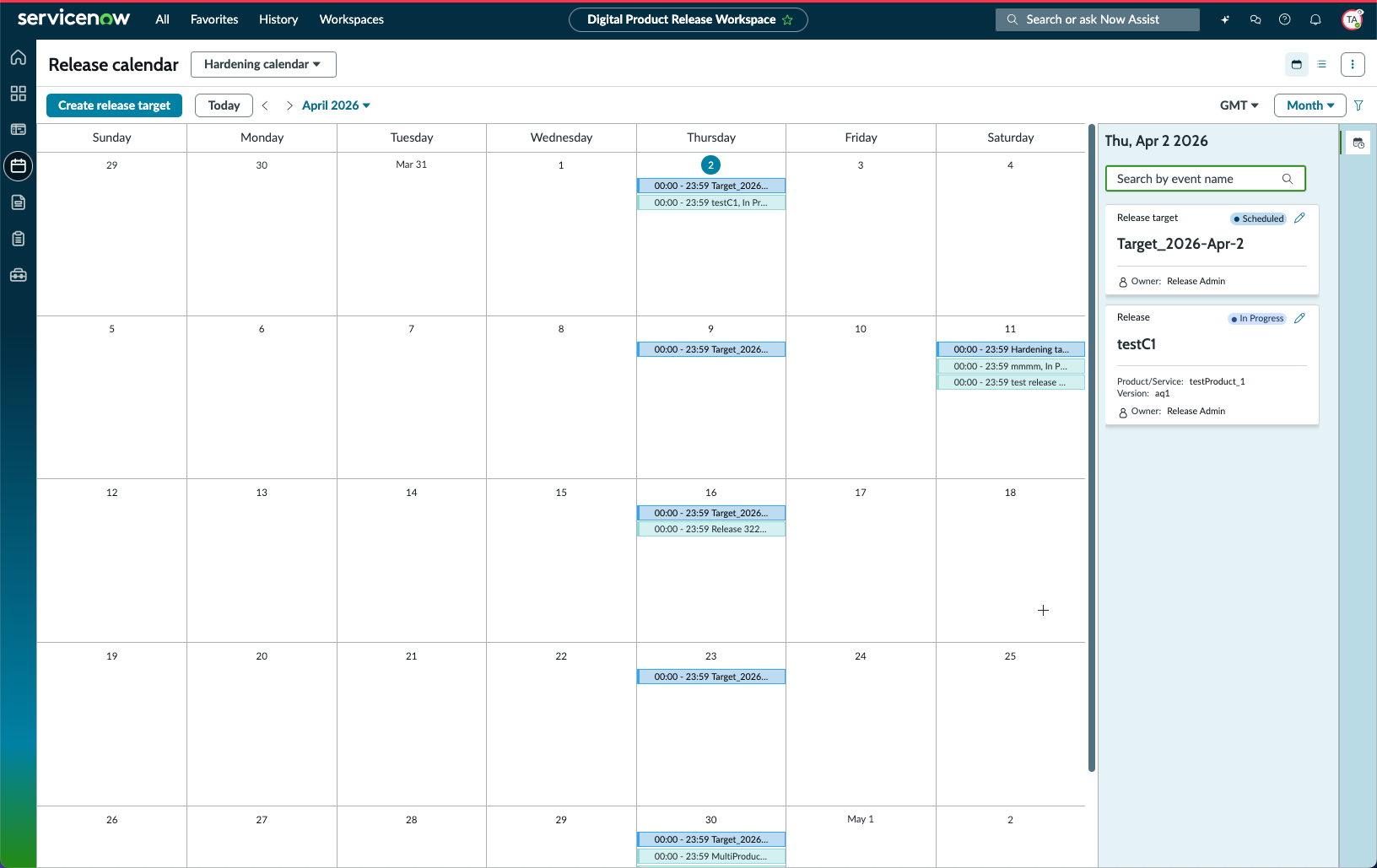1377x868 pixels.
Task: Open the Month view dropdown
Action: pos(1309,105)
